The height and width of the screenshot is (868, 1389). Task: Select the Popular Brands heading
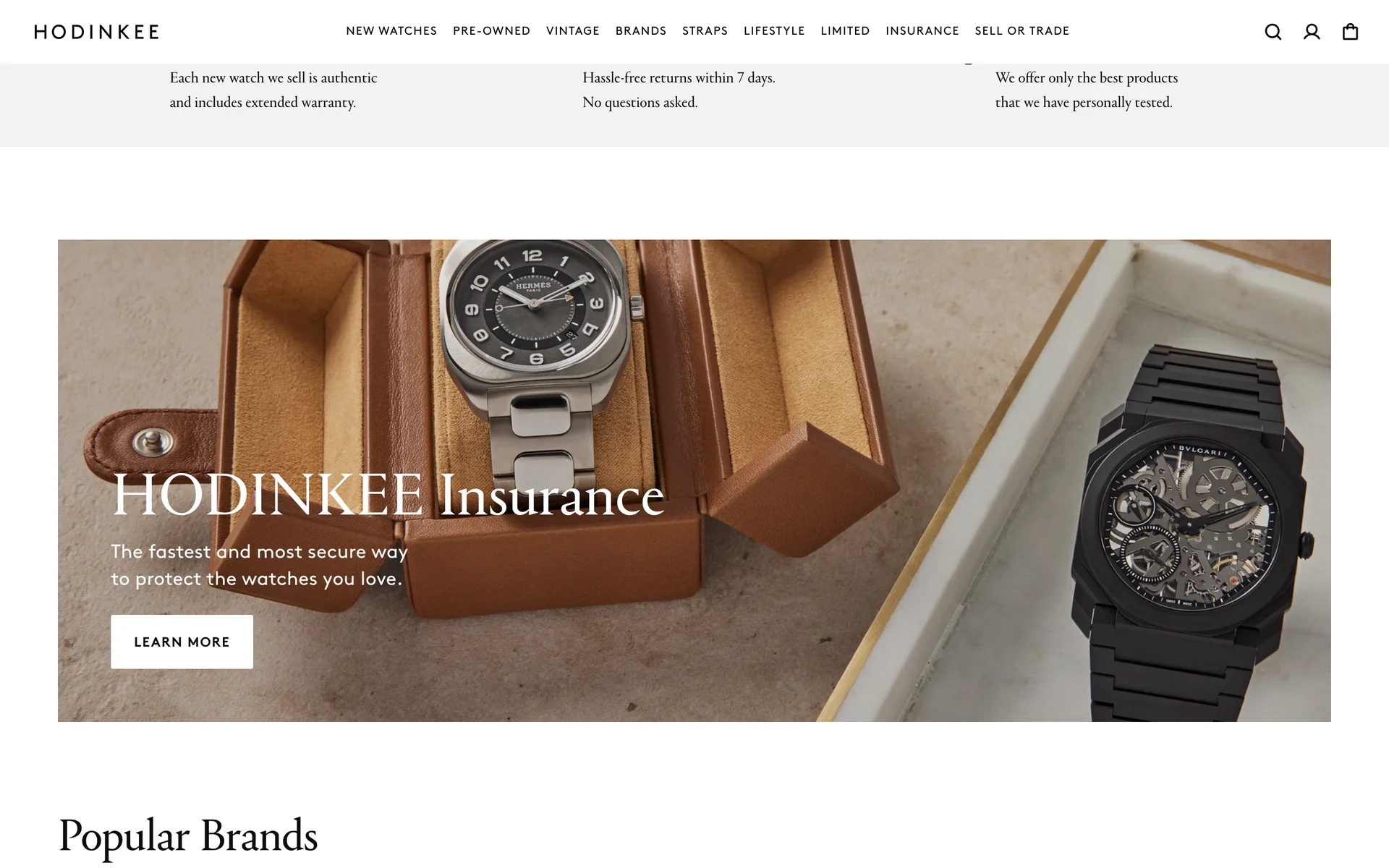[188, 836]
